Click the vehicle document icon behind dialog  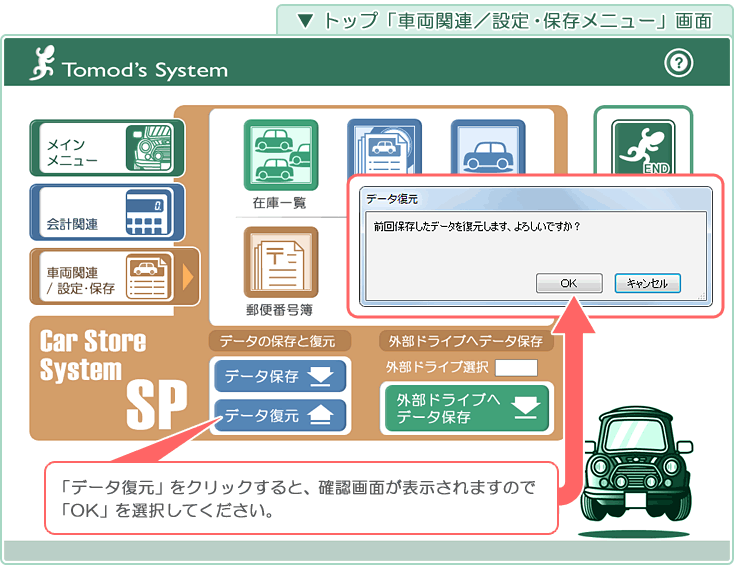tap(384, 147)
